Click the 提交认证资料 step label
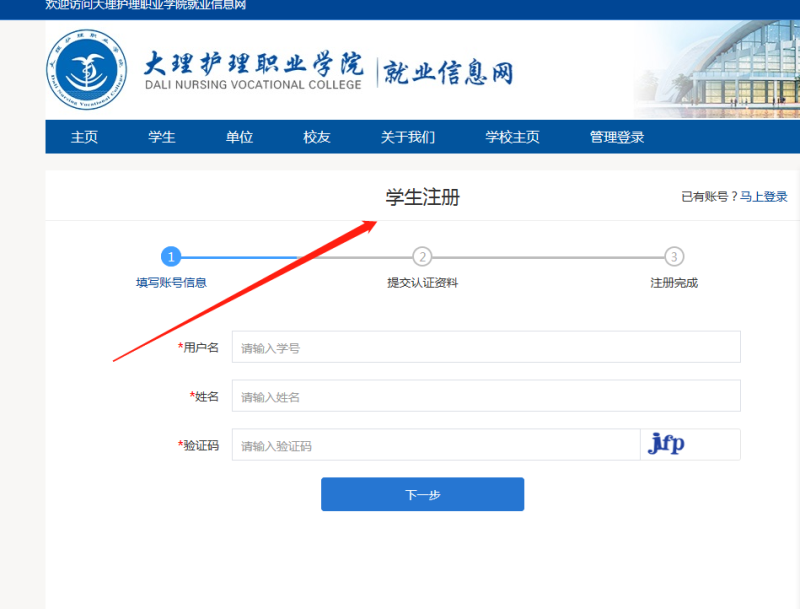 click(422, 283)
